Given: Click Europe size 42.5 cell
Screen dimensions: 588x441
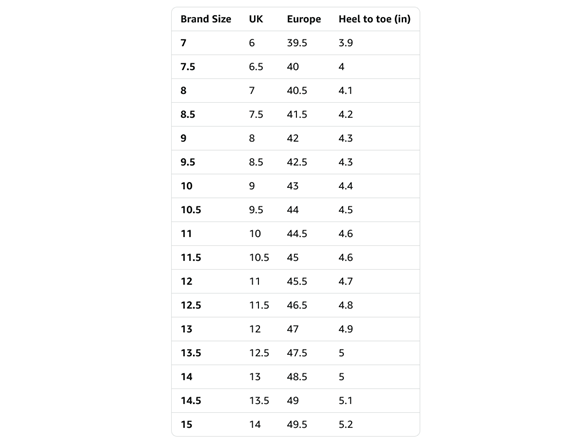Looking at the screenshot, I should [x=297, y=162].
